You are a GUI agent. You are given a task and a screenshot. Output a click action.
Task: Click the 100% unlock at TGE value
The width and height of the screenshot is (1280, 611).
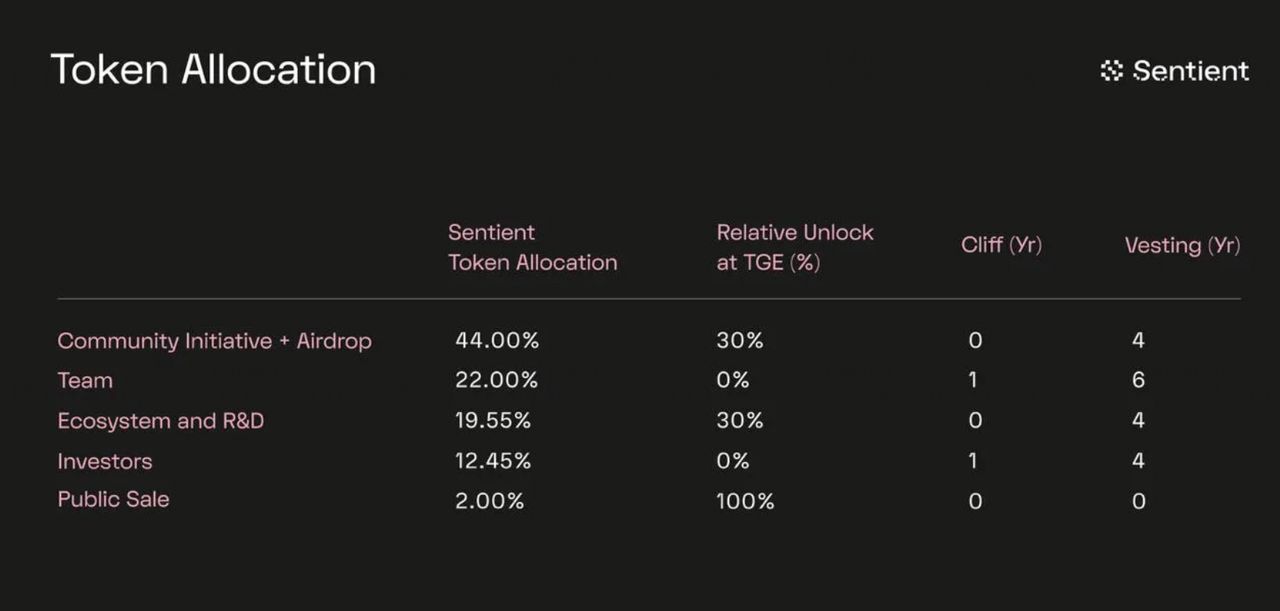745,501
